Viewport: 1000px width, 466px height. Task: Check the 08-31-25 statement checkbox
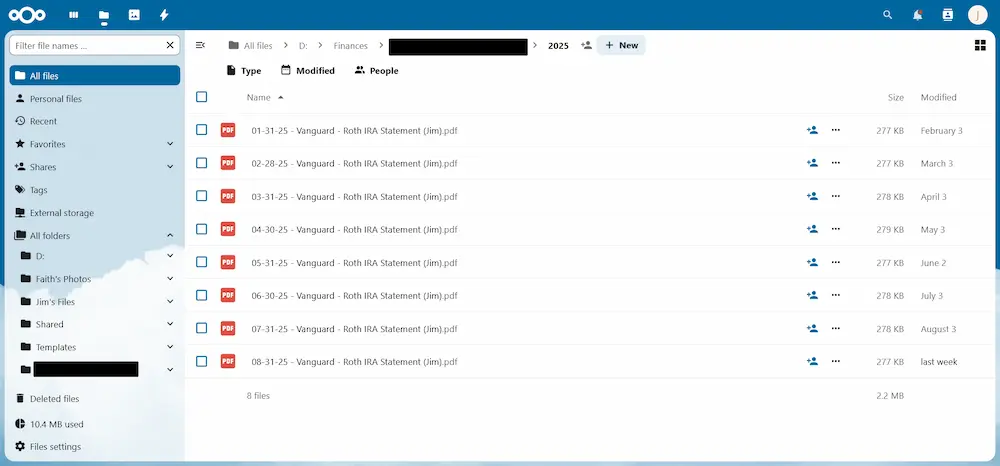[202, 361]
